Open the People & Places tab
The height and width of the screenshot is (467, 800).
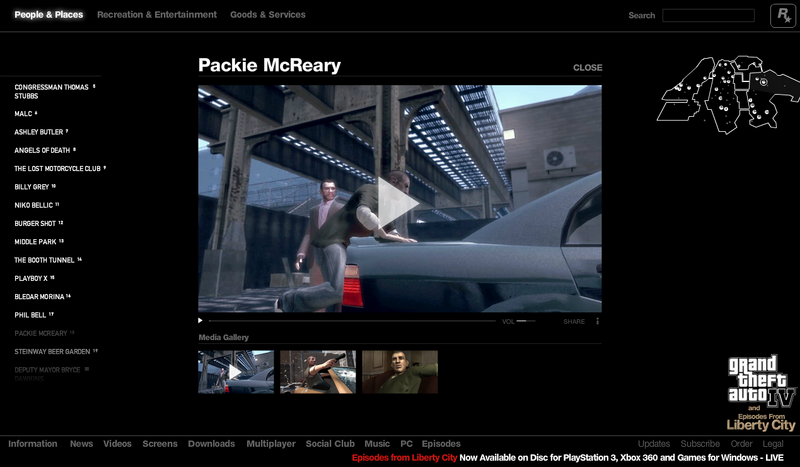(48, 15)
